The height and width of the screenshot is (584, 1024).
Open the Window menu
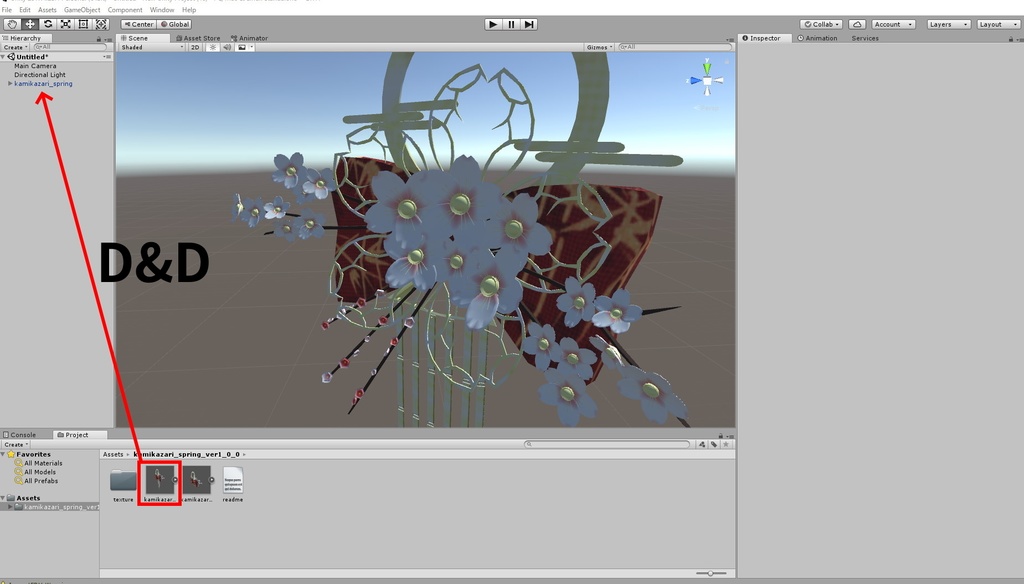[x=162, y=10]
